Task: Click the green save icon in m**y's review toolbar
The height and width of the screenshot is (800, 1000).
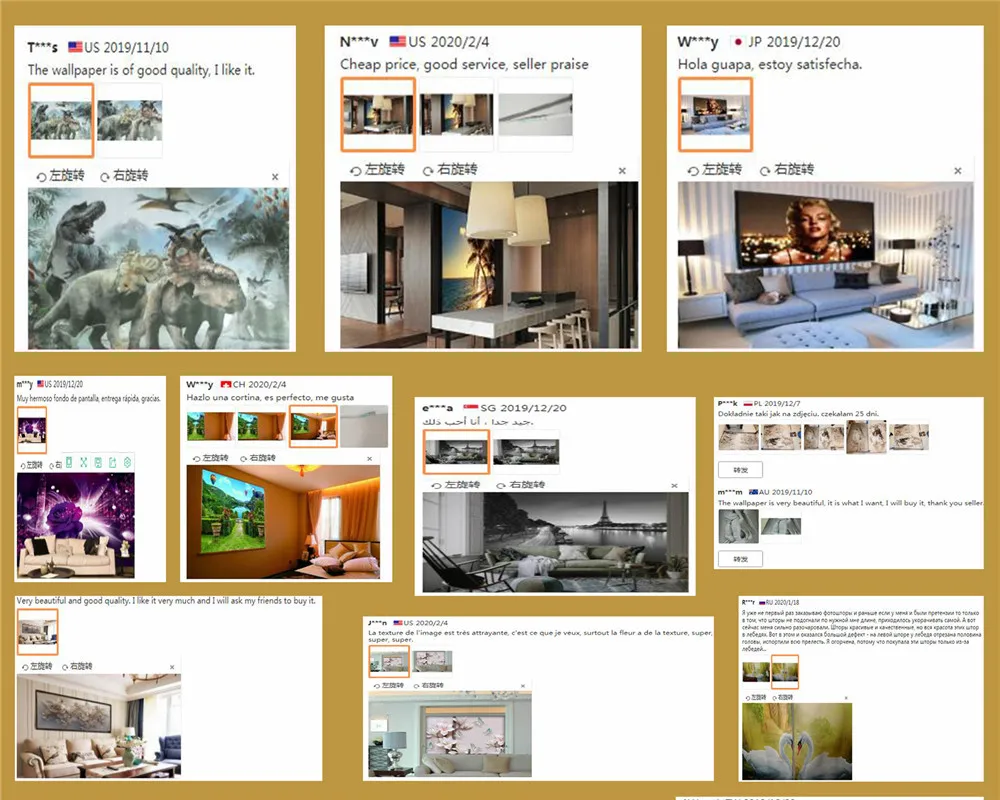Action: coord(98,463)
